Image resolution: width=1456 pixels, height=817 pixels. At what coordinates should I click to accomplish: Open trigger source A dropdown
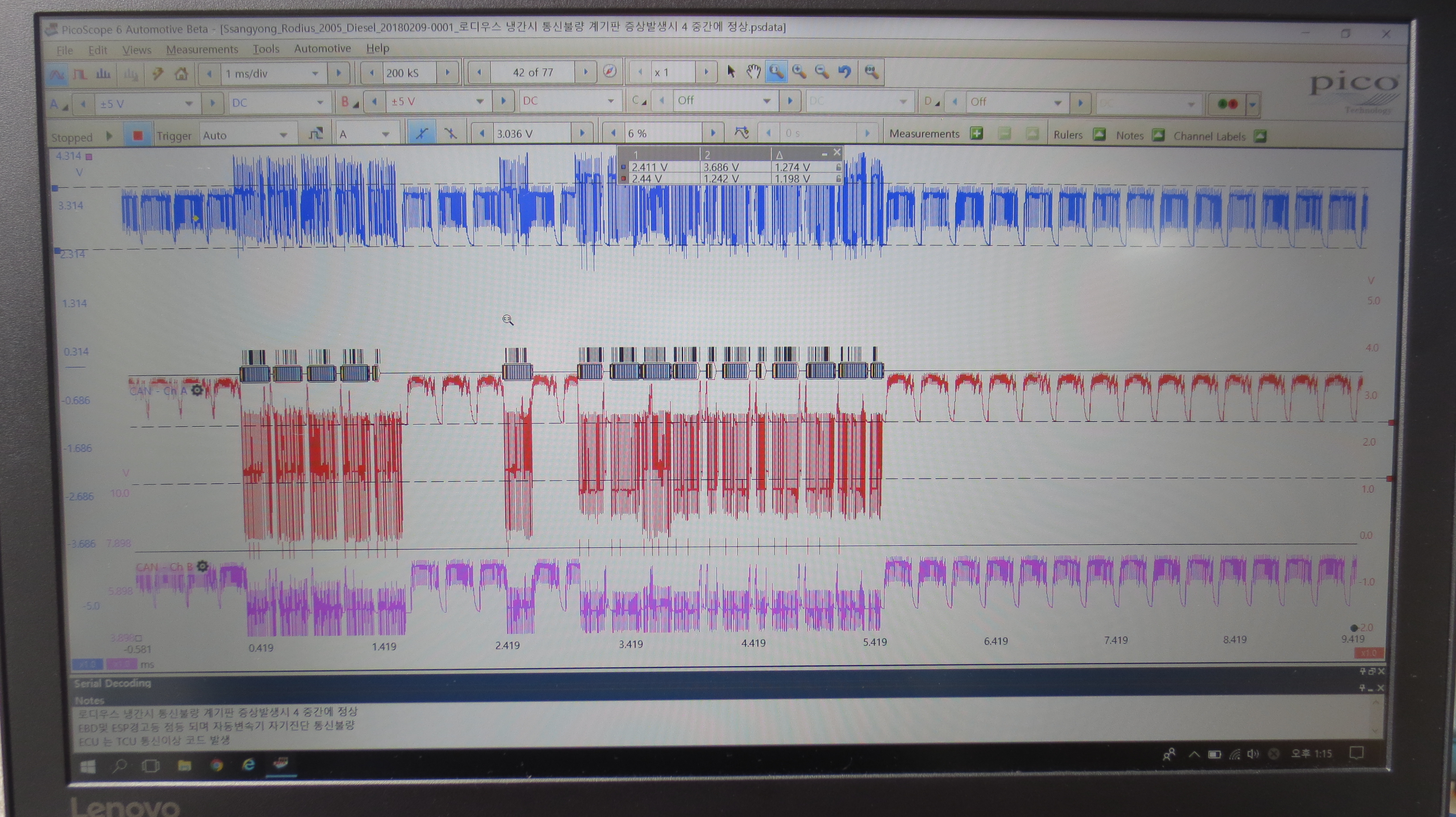tap(385, 135)
